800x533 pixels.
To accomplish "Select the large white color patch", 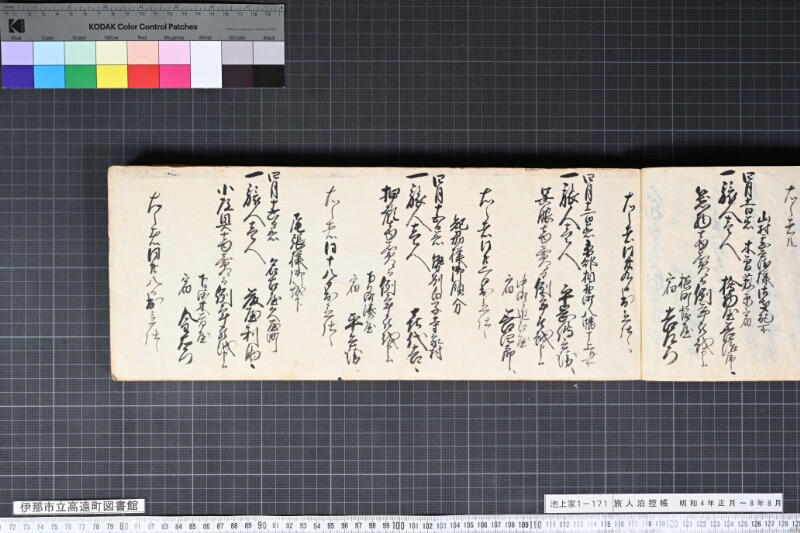I will coord(206,65).
